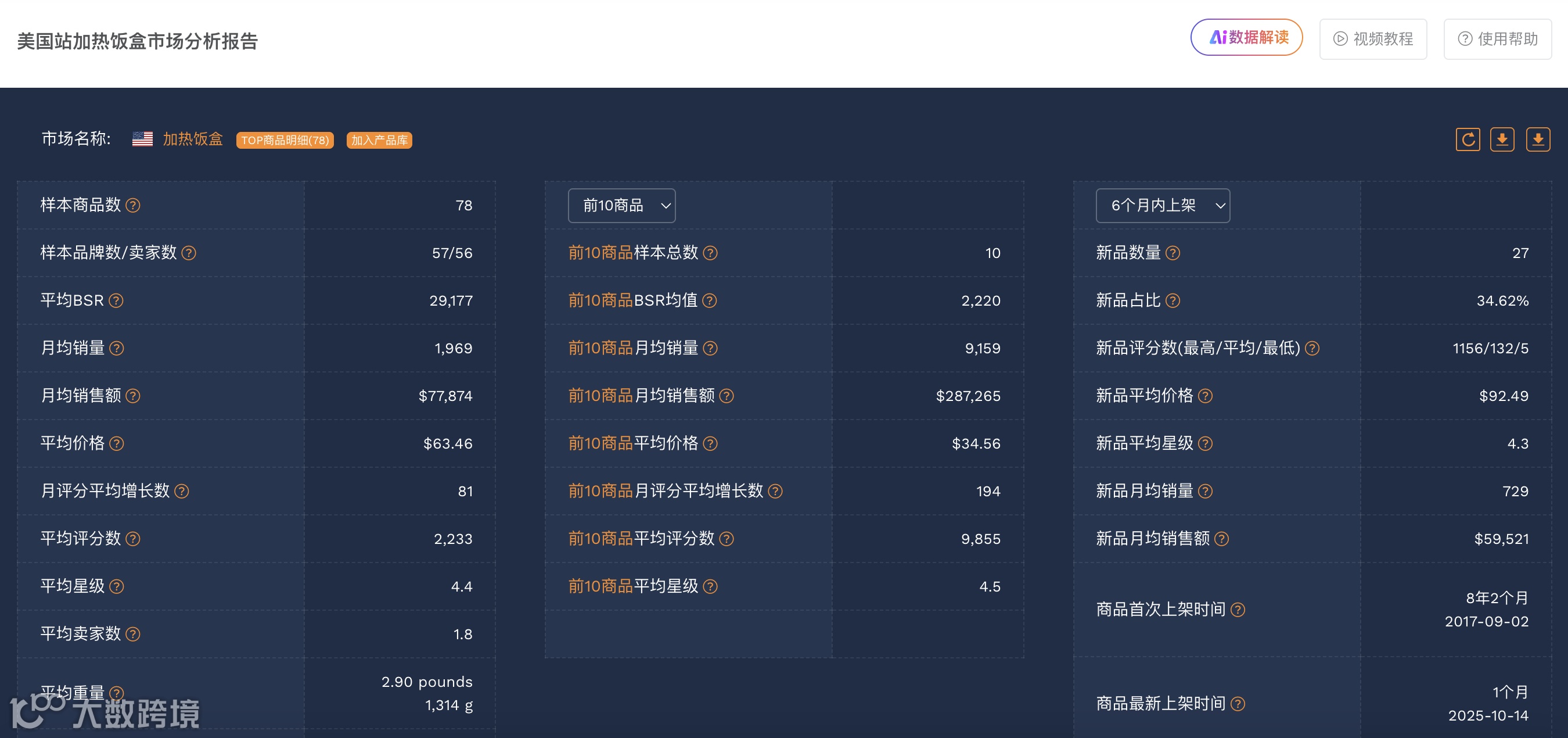The height and width of the screenshot is (738, 1568).
Task: Click help icon beside 前10商品月均销量
Action: 710,348
